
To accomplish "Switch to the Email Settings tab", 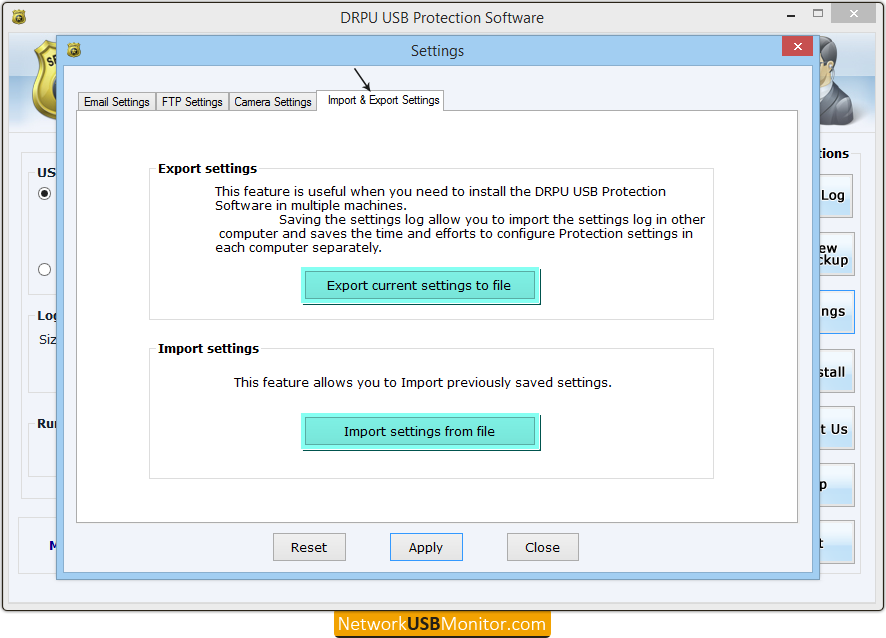I will pos(116,102).
